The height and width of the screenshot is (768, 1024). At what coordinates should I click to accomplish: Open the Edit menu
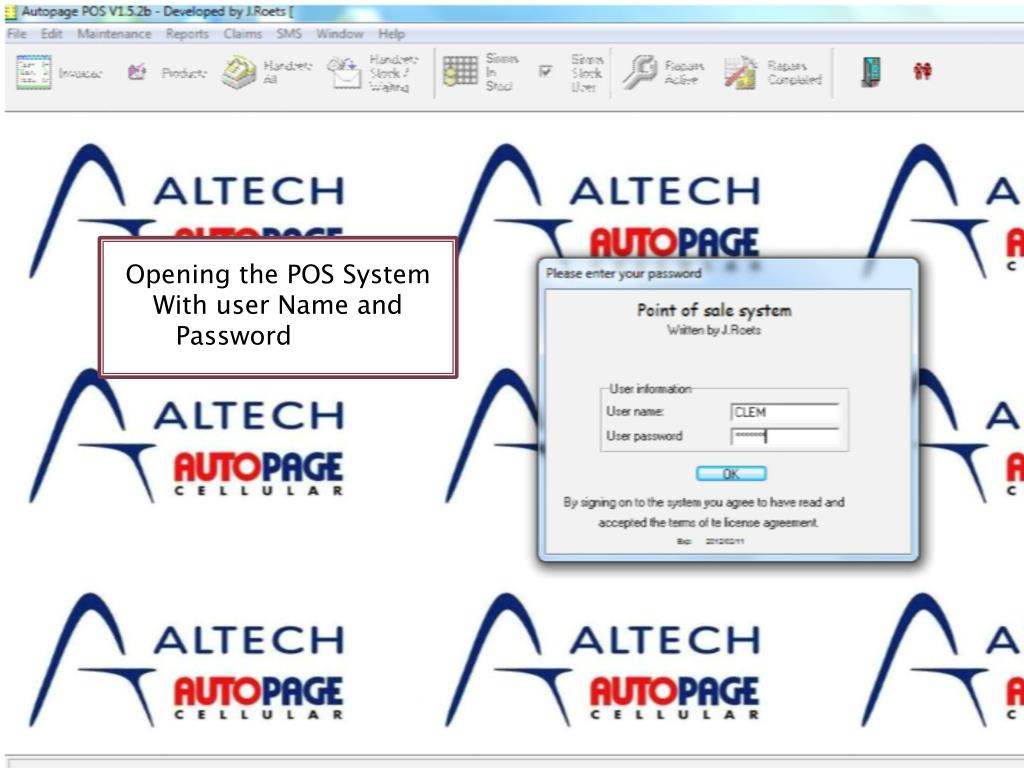(x=52, y=34)
